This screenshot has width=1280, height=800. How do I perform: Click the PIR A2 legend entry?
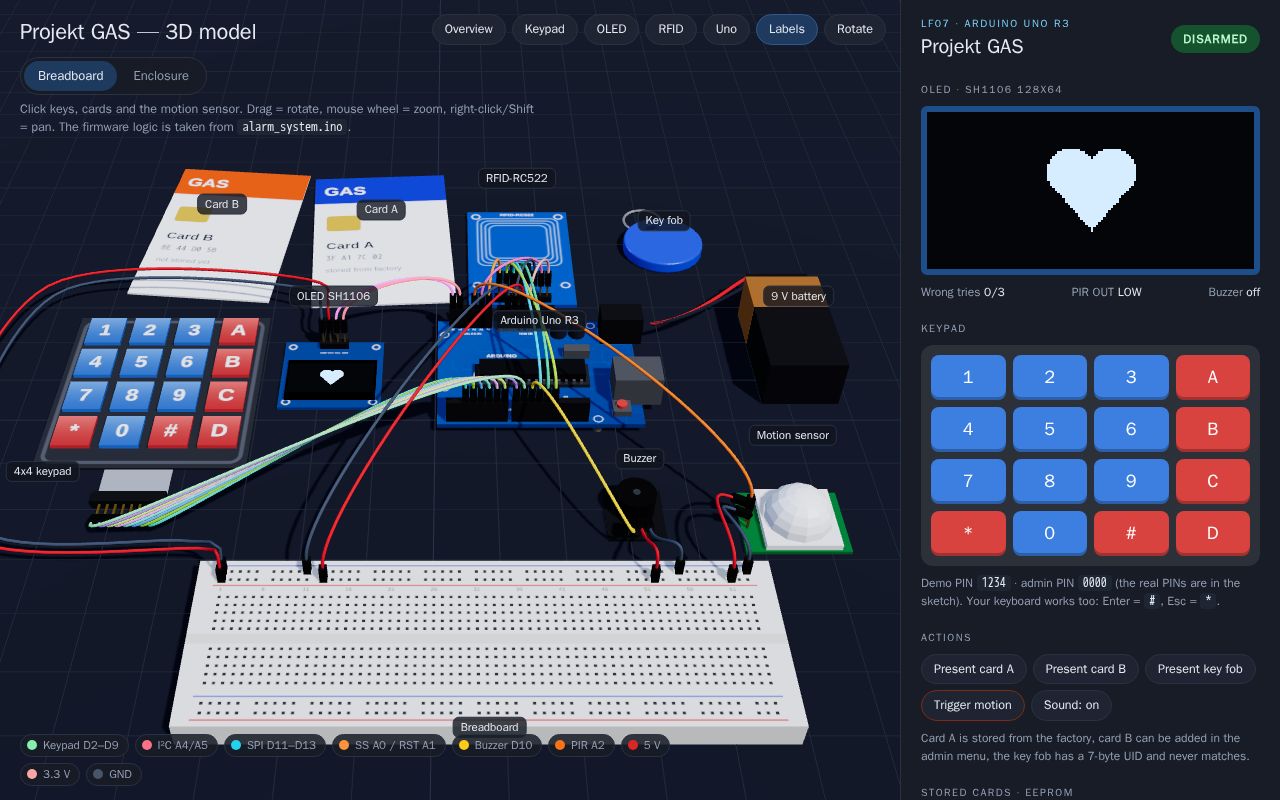pos(580,745)
